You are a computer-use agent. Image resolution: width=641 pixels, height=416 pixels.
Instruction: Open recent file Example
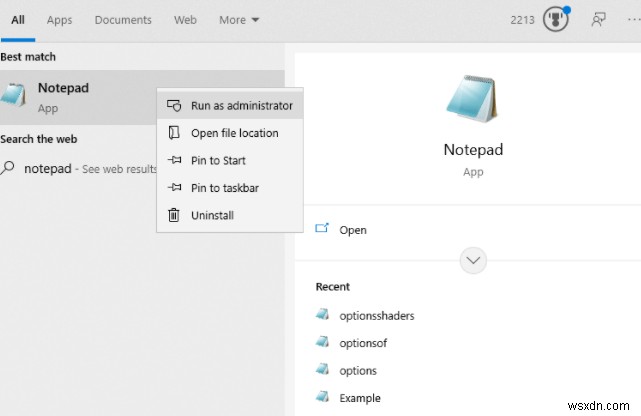pos(360,398)
